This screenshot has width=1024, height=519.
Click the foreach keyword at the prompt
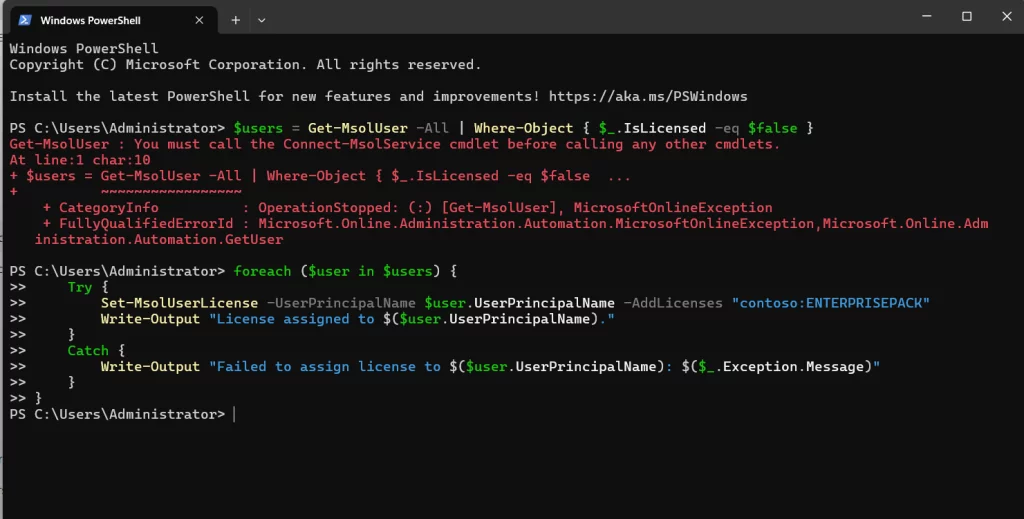[262, 271]
